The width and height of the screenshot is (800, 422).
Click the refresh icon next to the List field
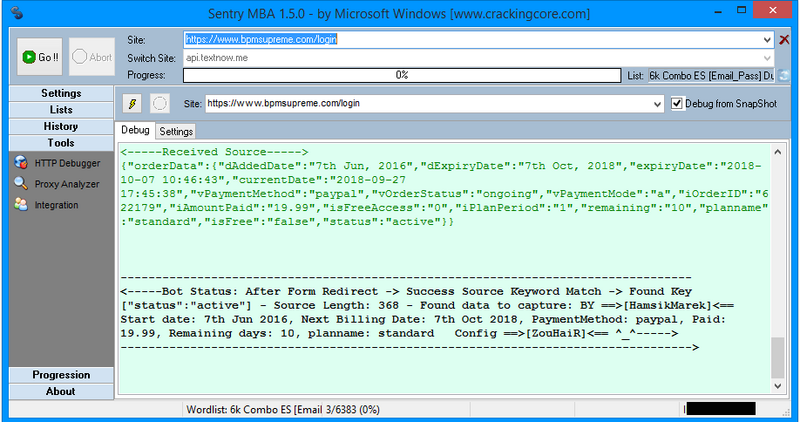click(x=783, y=76)
